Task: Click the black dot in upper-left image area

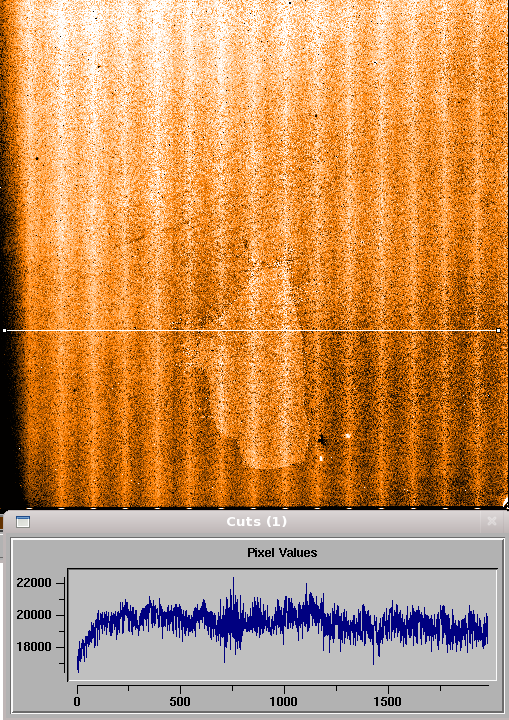Action: click(37, 158)
